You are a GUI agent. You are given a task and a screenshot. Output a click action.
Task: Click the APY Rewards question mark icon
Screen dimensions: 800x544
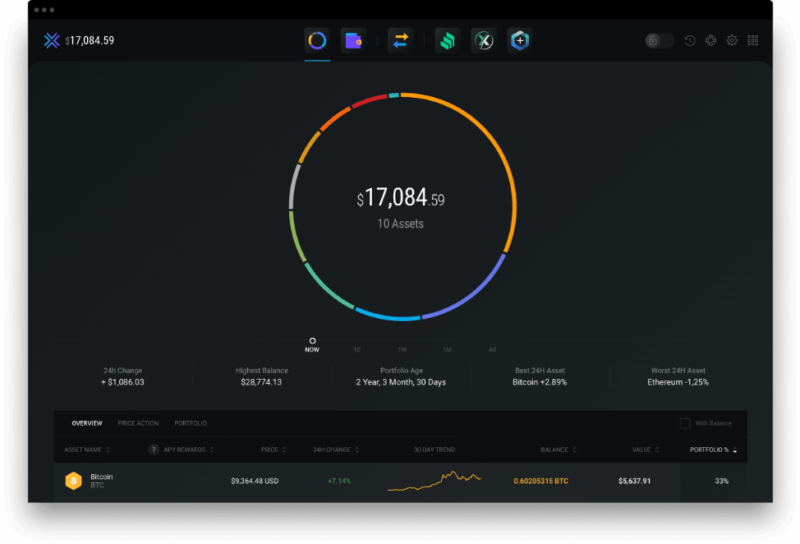153,450
